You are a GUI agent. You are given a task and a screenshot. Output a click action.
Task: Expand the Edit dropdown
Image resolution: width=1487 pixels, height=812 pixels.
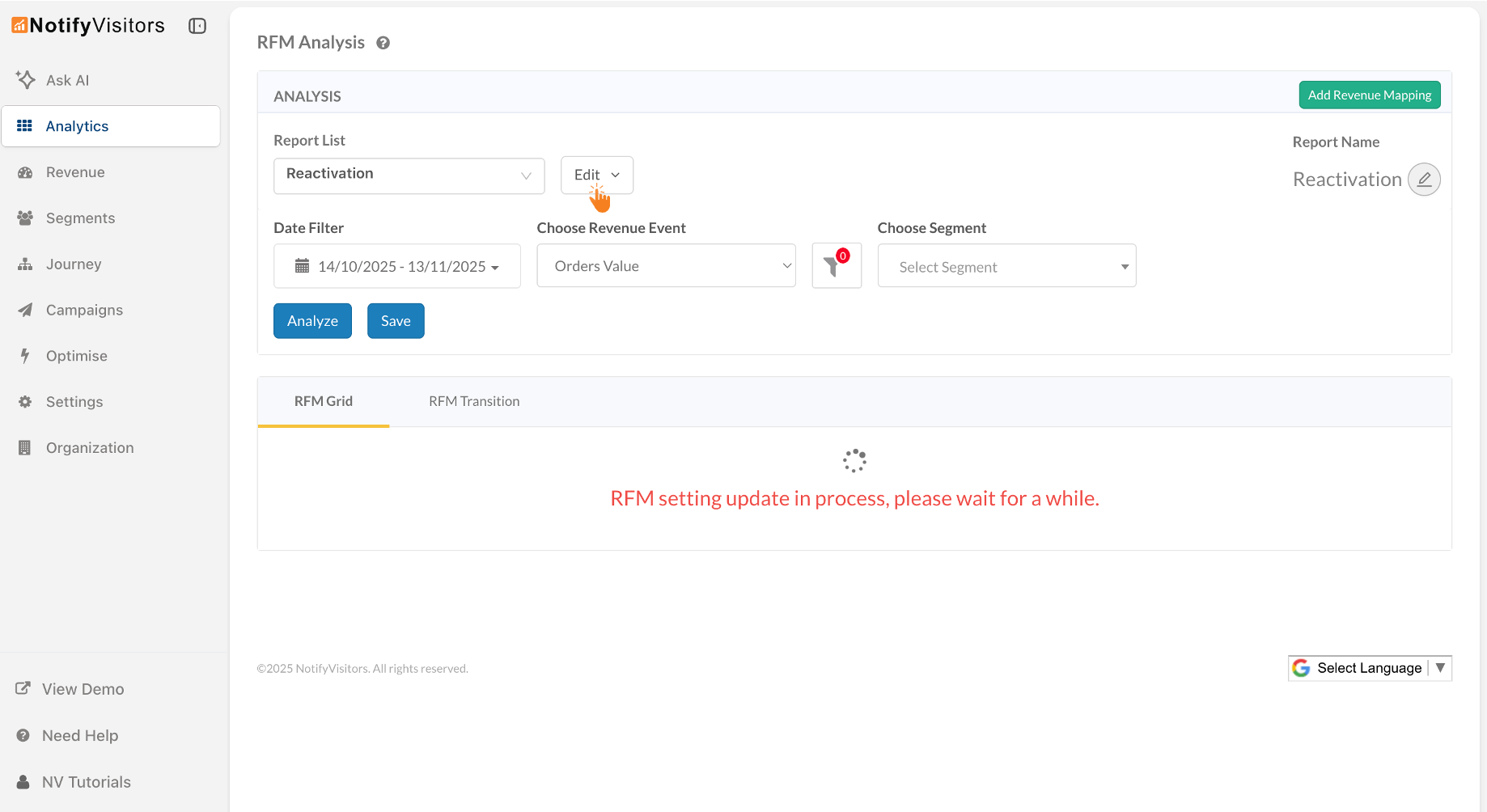click(596, 175)
